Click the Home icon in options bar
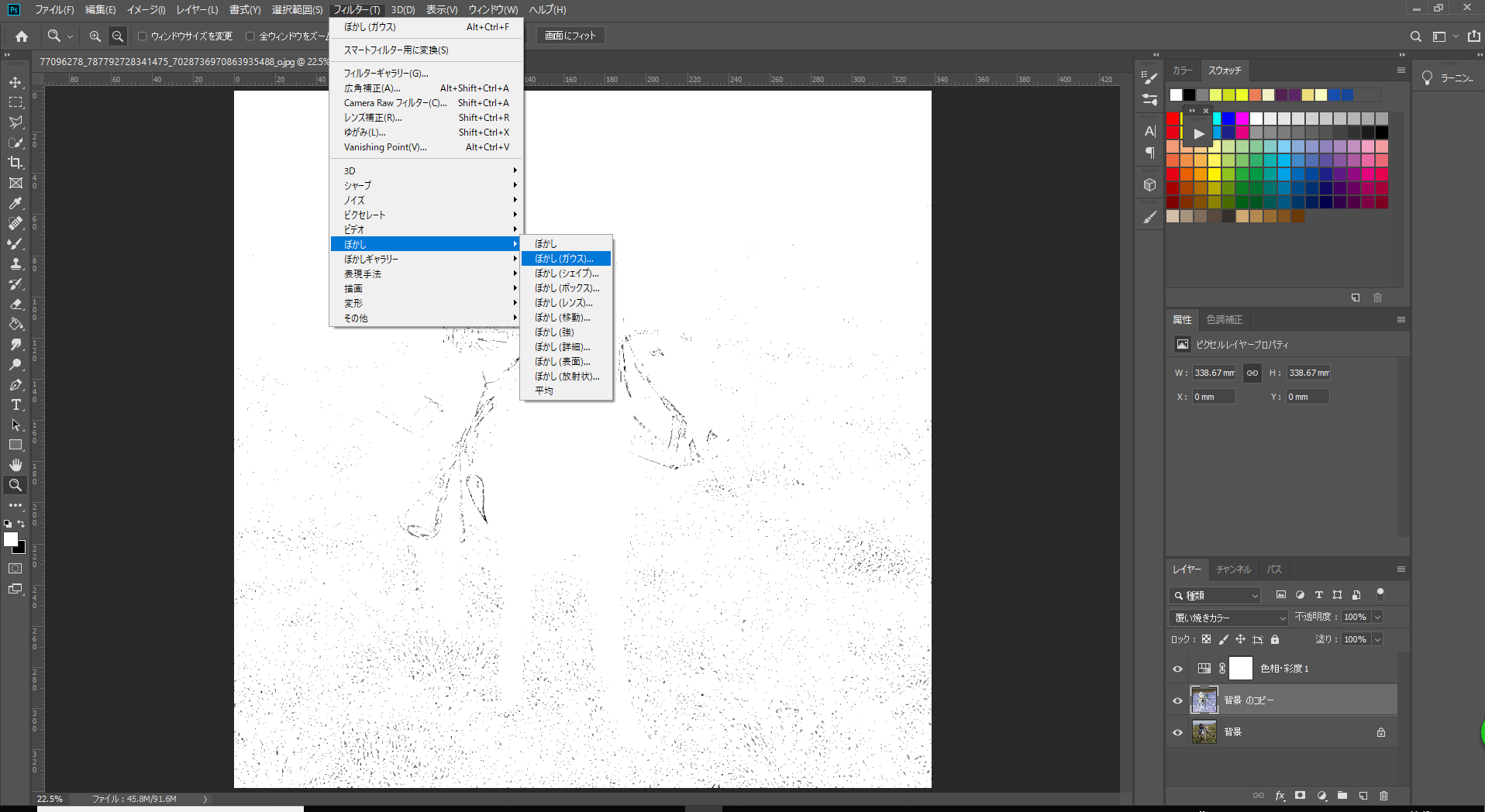1485x812 pixels. click(22, 36)
